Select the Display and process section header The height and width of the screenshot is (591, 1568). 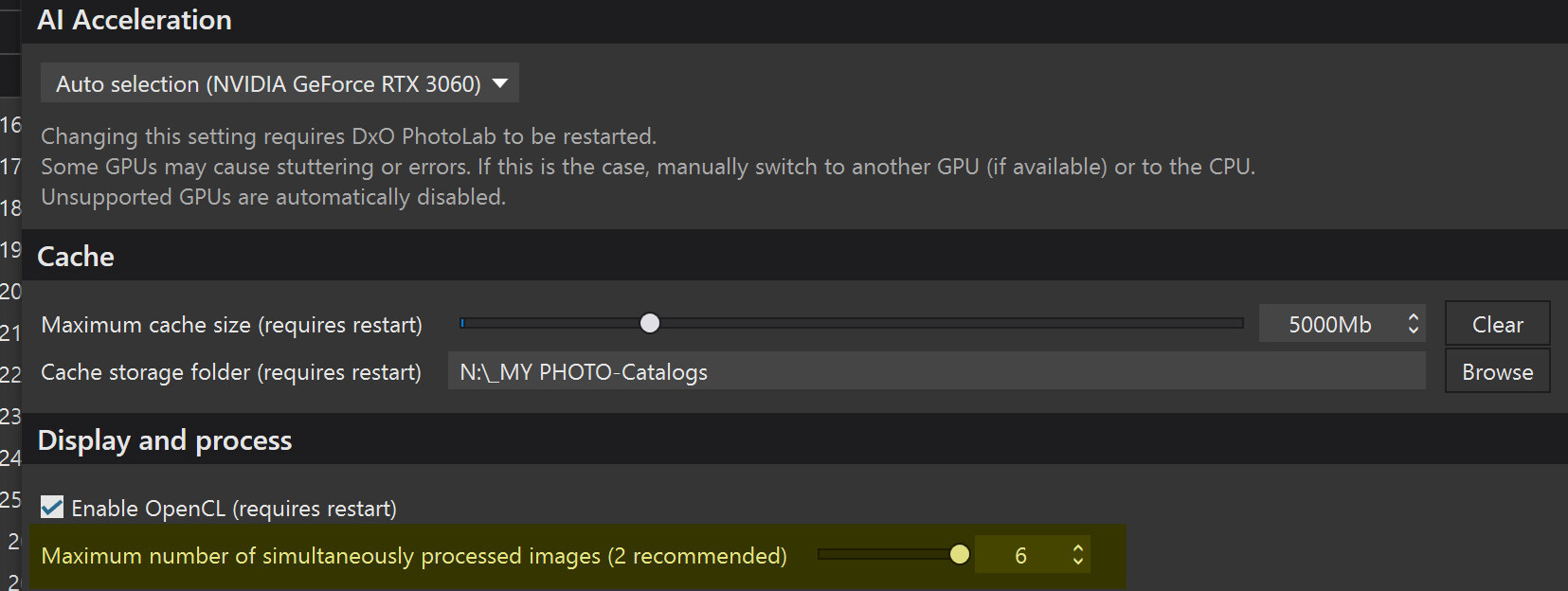pyautogui.click(x=165, y=440)
